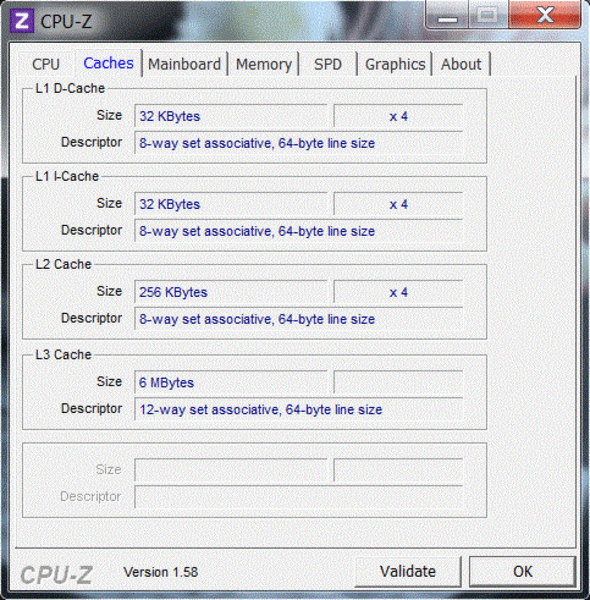Click the CPU-Z purple Z title icon
This screenshot has height=600, width=590.
click(22, 21)
